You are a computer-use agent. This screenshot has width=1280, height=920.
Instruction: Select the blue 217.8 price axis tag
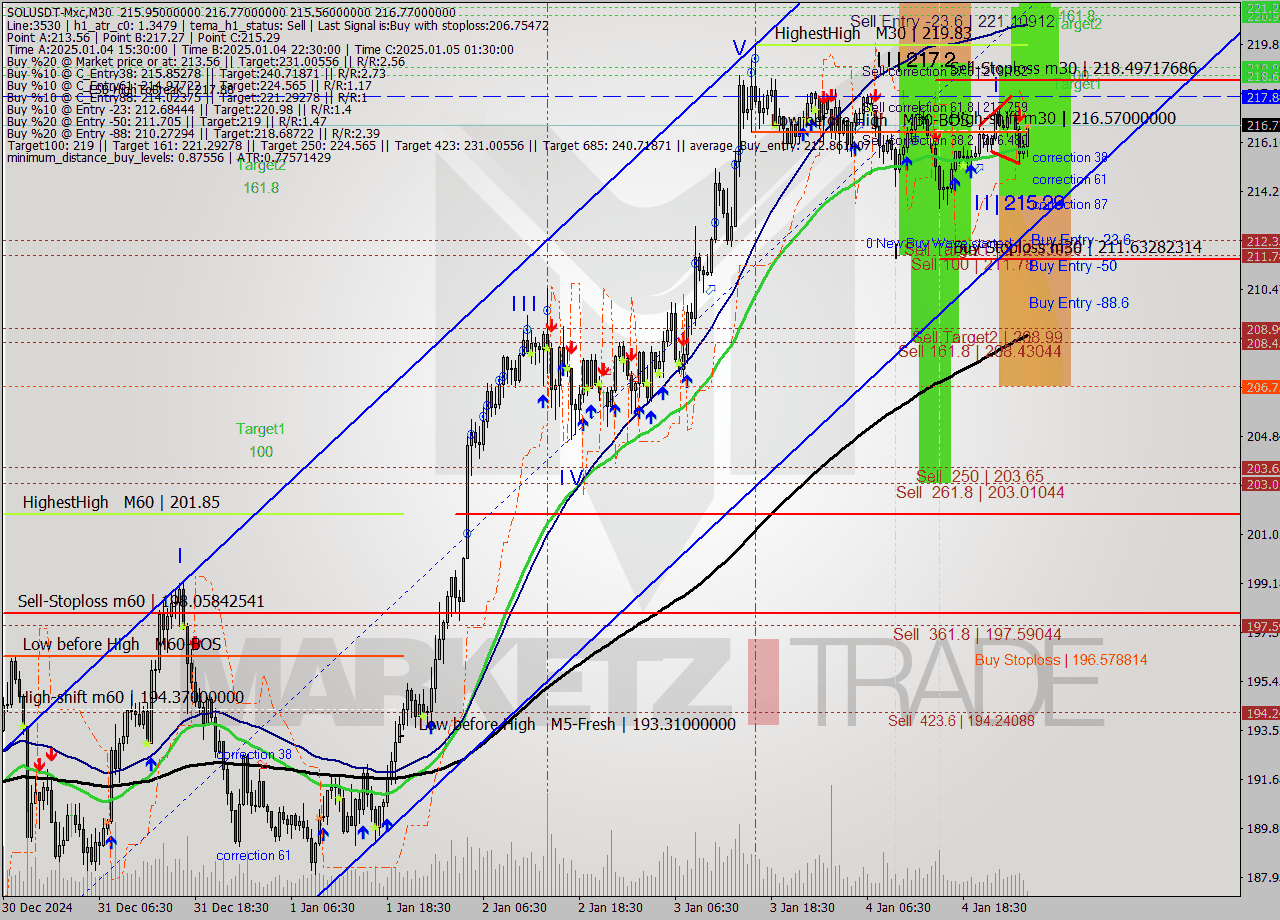pos(1260,96)
